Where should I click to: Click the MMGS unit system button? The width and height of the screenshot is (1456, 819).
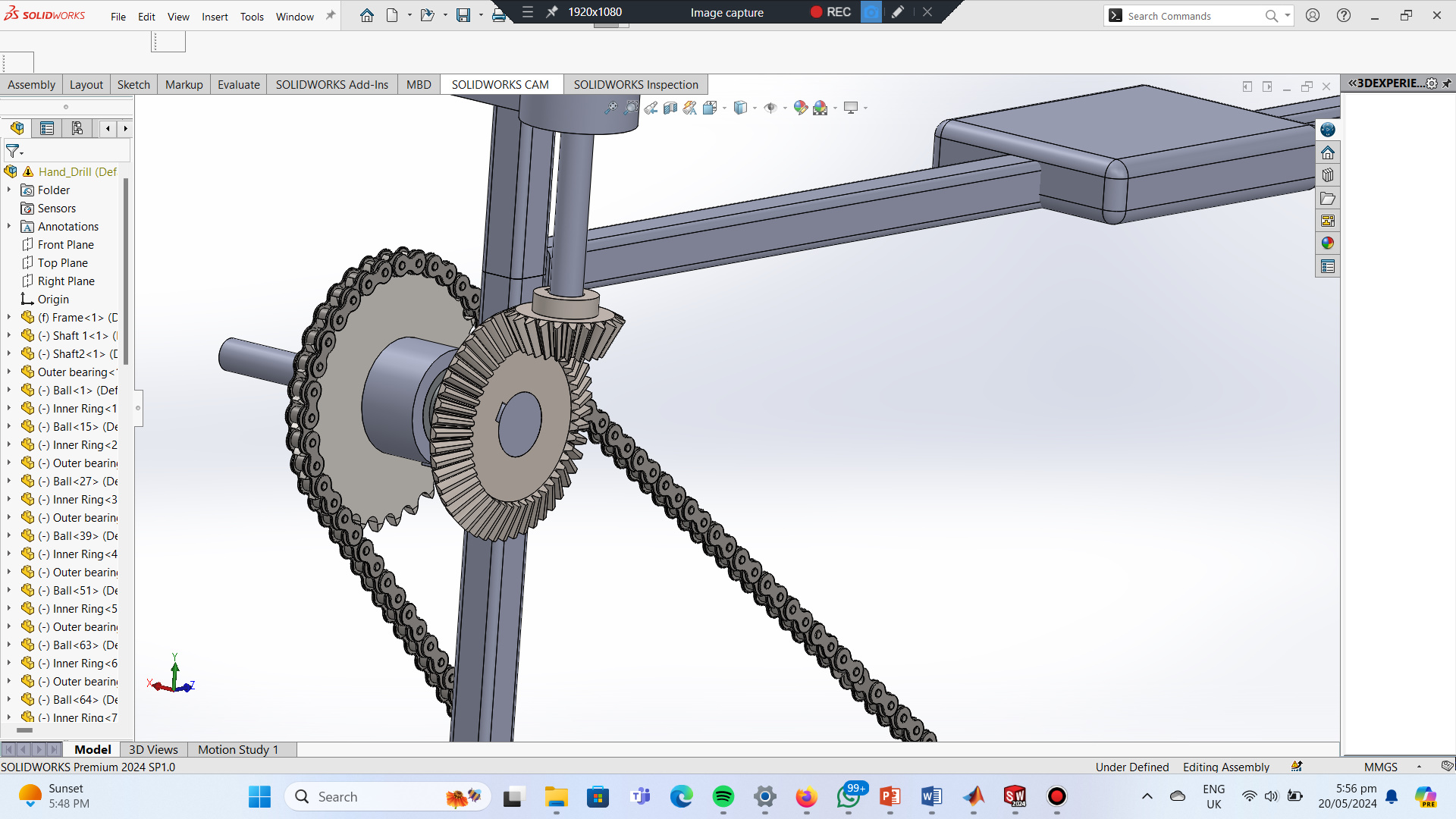1380,767
